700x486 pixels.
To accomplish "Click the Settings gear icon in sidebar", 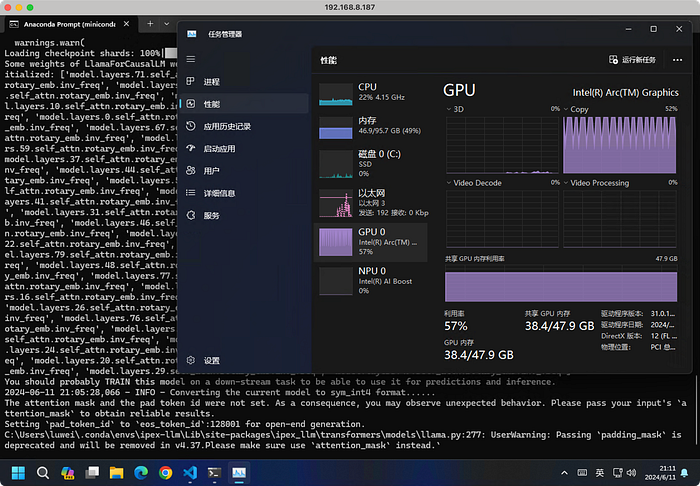I will [x=191, y=360].
